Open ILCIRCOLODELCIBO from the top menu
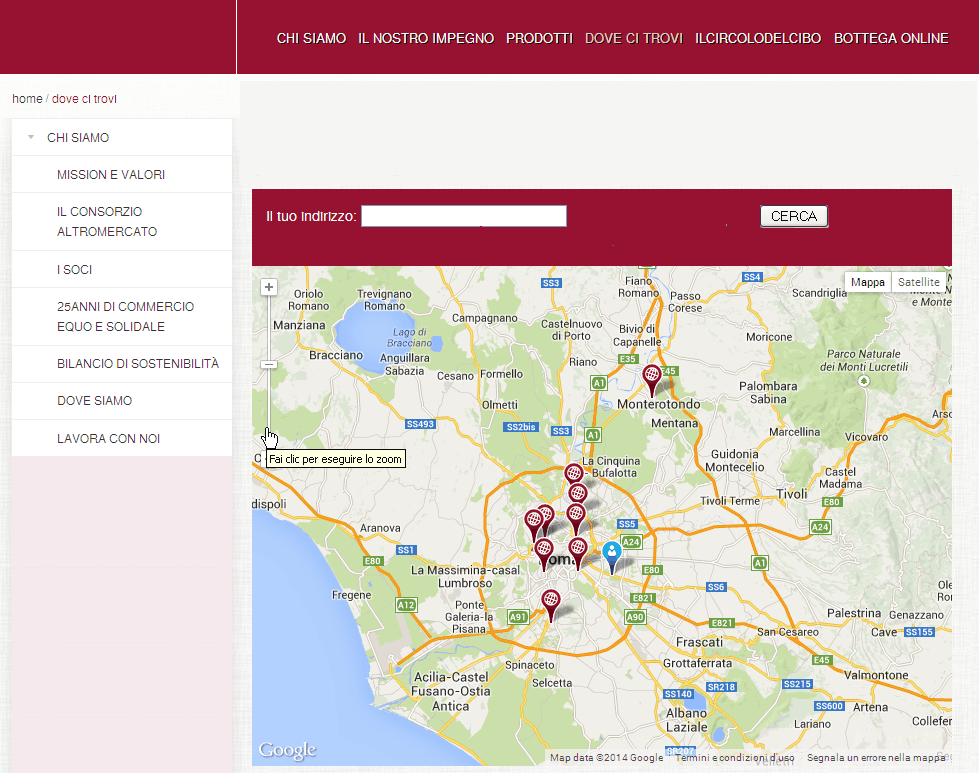Viewport: 979px width, 773px height. pyautogui.click(x=758, y=39)
